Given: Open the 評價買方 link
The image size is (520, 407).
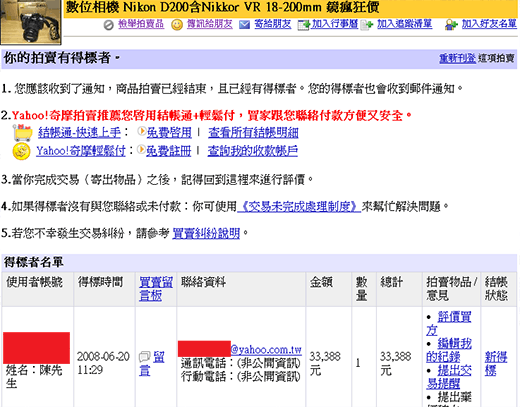Looking at the screenshot, I should point(449,324).
